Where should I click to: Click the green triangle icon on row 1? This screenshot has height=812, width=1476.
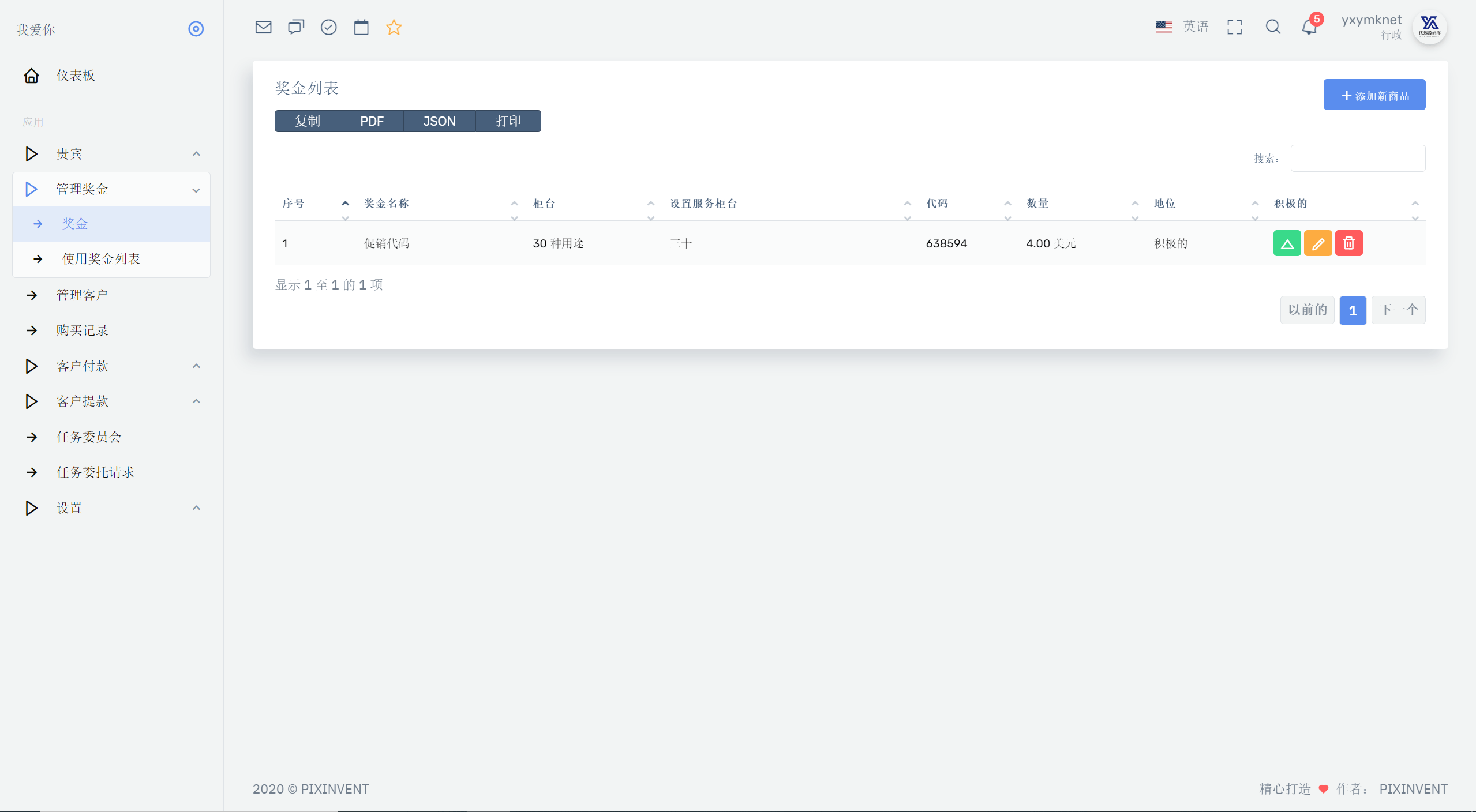click(x=1287, y=243)
